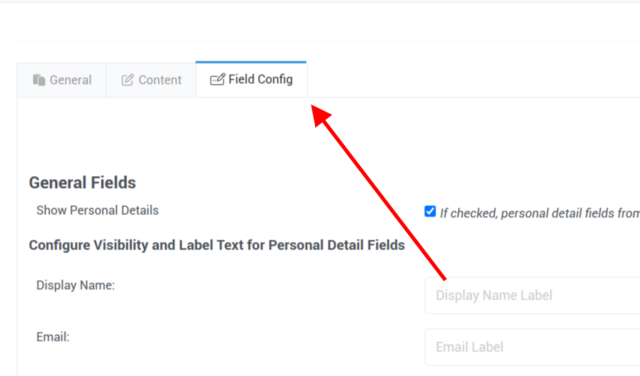Select the Field Config tab label
The width and height of the screenshot is (640, 376).
tap(260, 79)
